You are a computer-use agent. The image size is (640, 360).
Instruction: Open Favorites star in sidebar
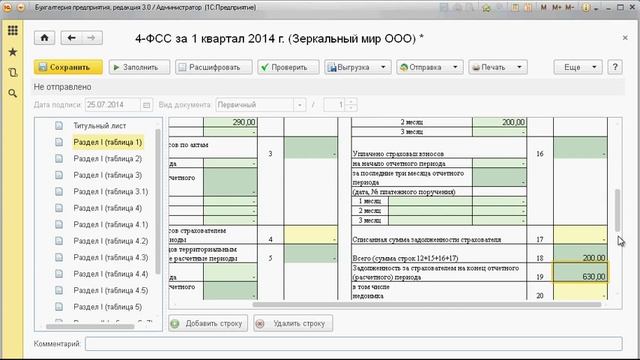(x=13, y=52)
